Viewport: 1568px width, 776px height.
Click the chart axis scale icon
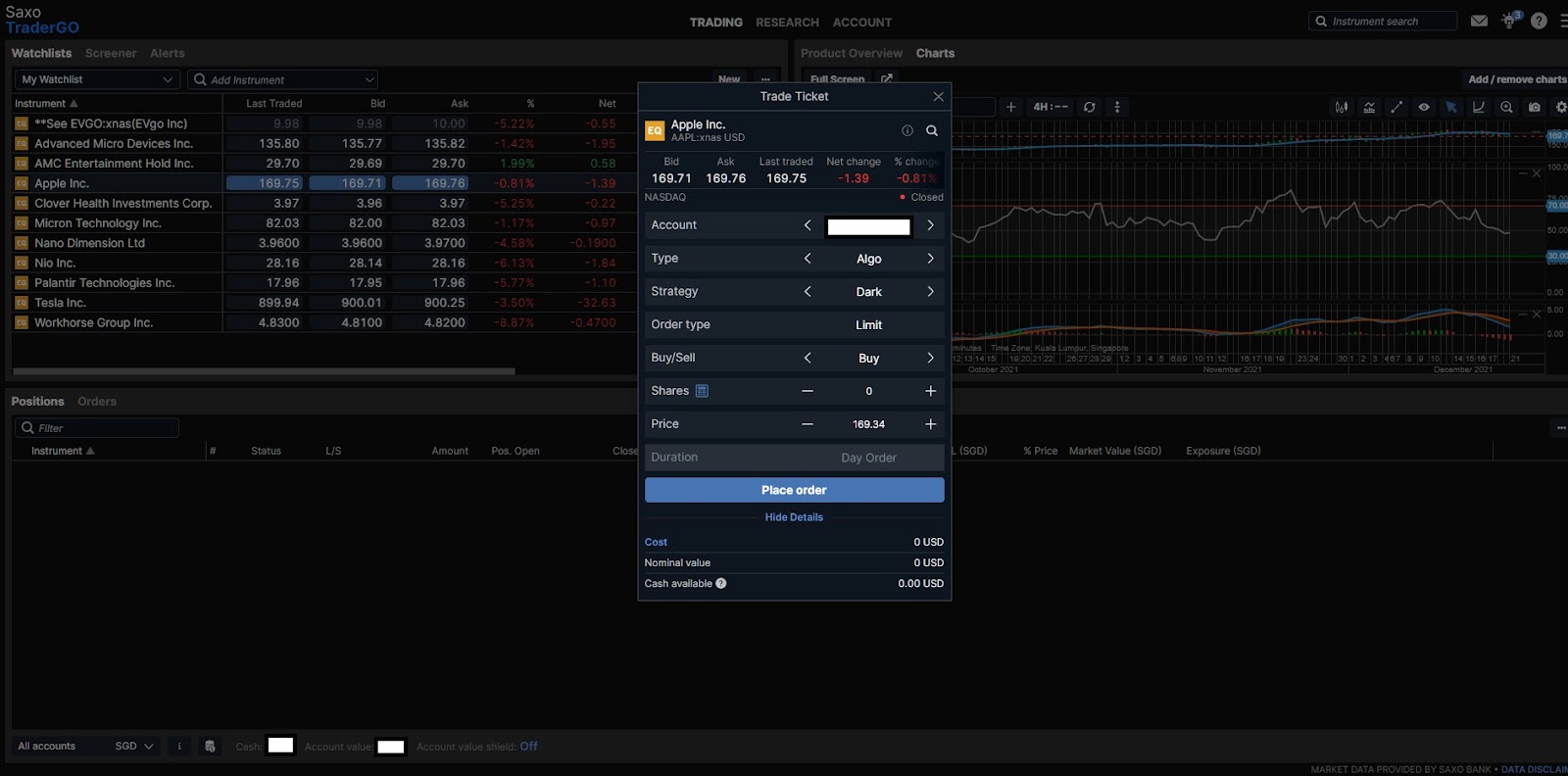coord(1479,107)
